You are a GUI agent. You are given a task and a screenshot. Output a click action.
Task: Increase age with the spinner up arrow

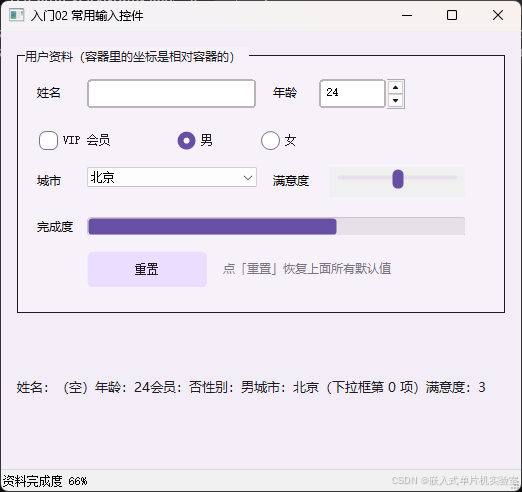click(395, 87)
